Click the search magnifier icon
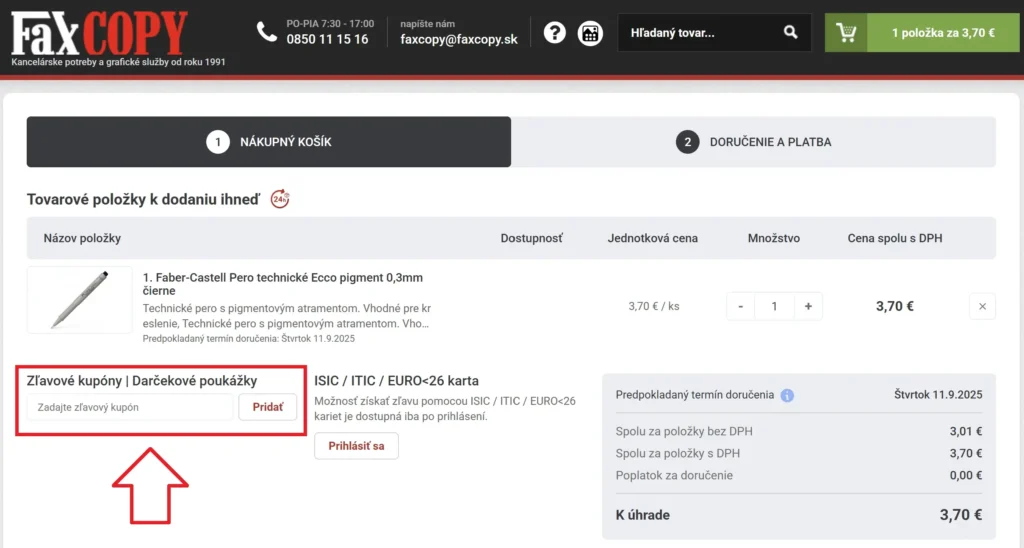 791,33
